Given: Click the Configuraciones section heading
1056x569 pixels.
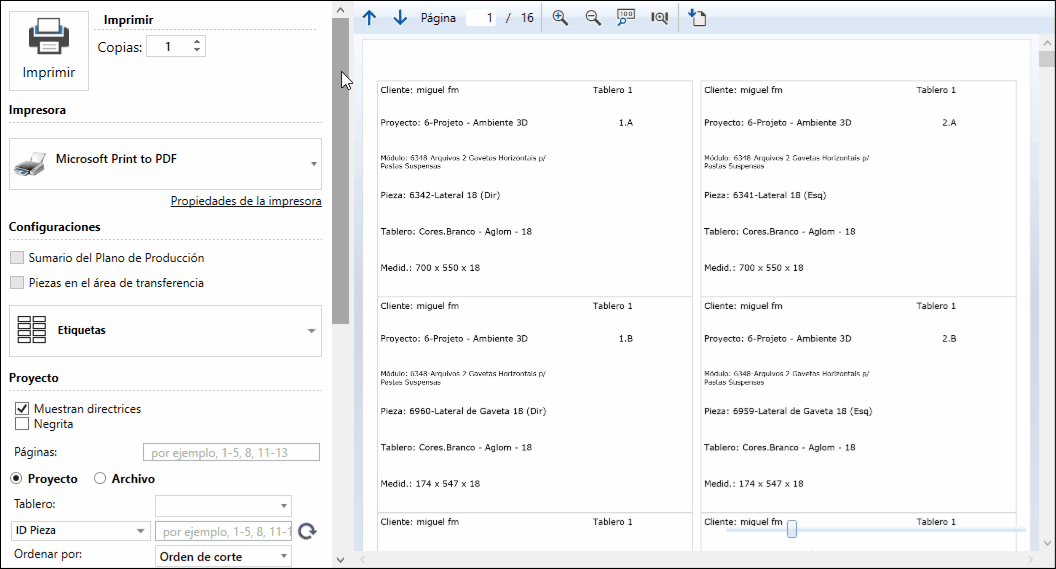Looking at the screenshot, I should (55, 227).
